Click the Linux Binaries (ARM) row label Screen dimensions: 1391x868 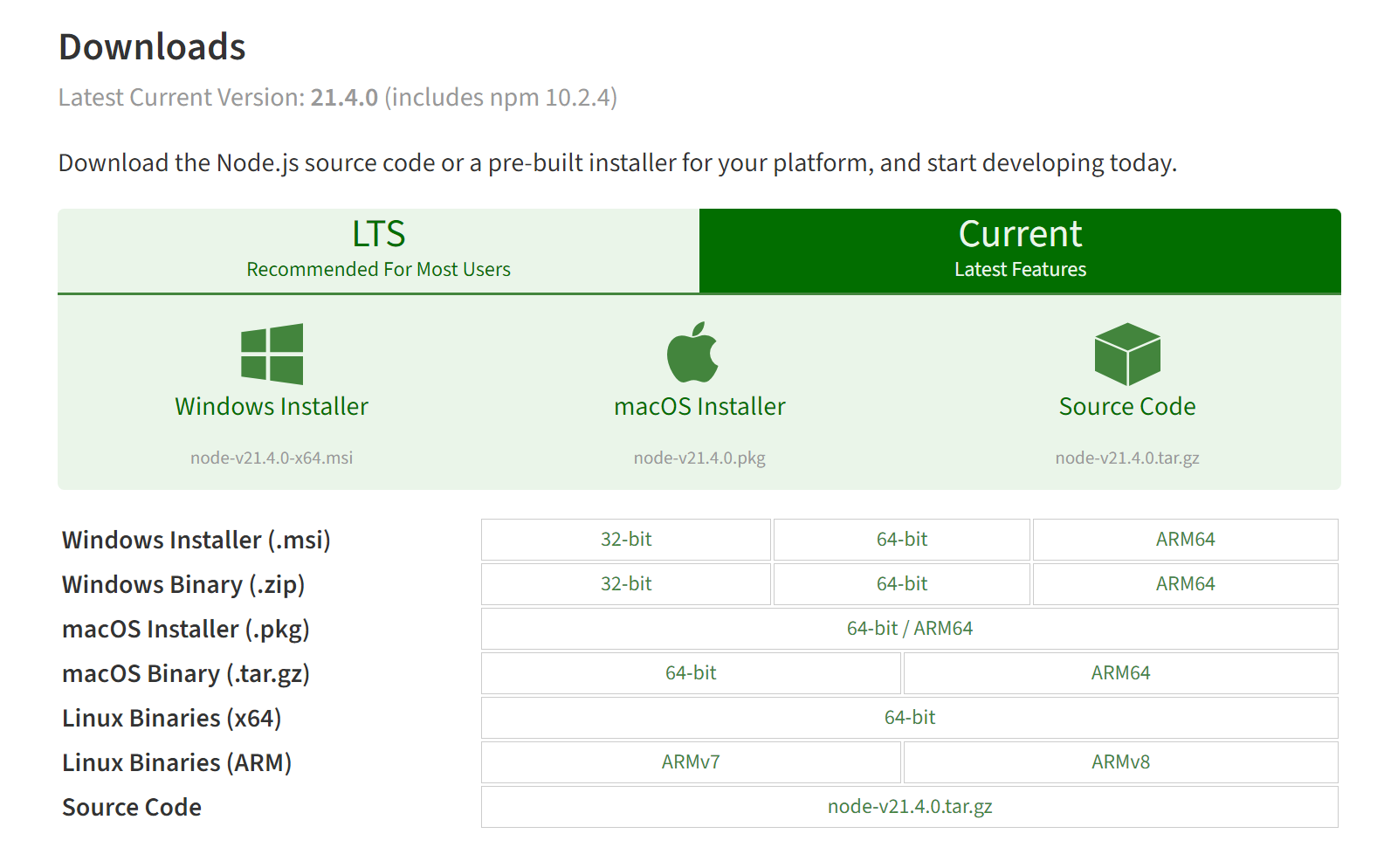(x=176, y=763)
